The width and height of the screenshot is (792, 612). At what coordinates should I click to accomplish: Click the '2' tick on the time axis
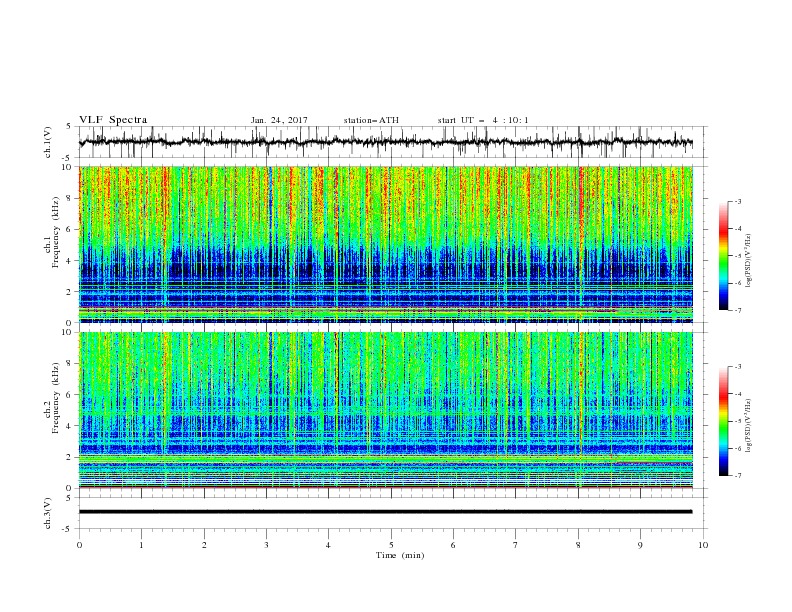click(x=204, y=545)
